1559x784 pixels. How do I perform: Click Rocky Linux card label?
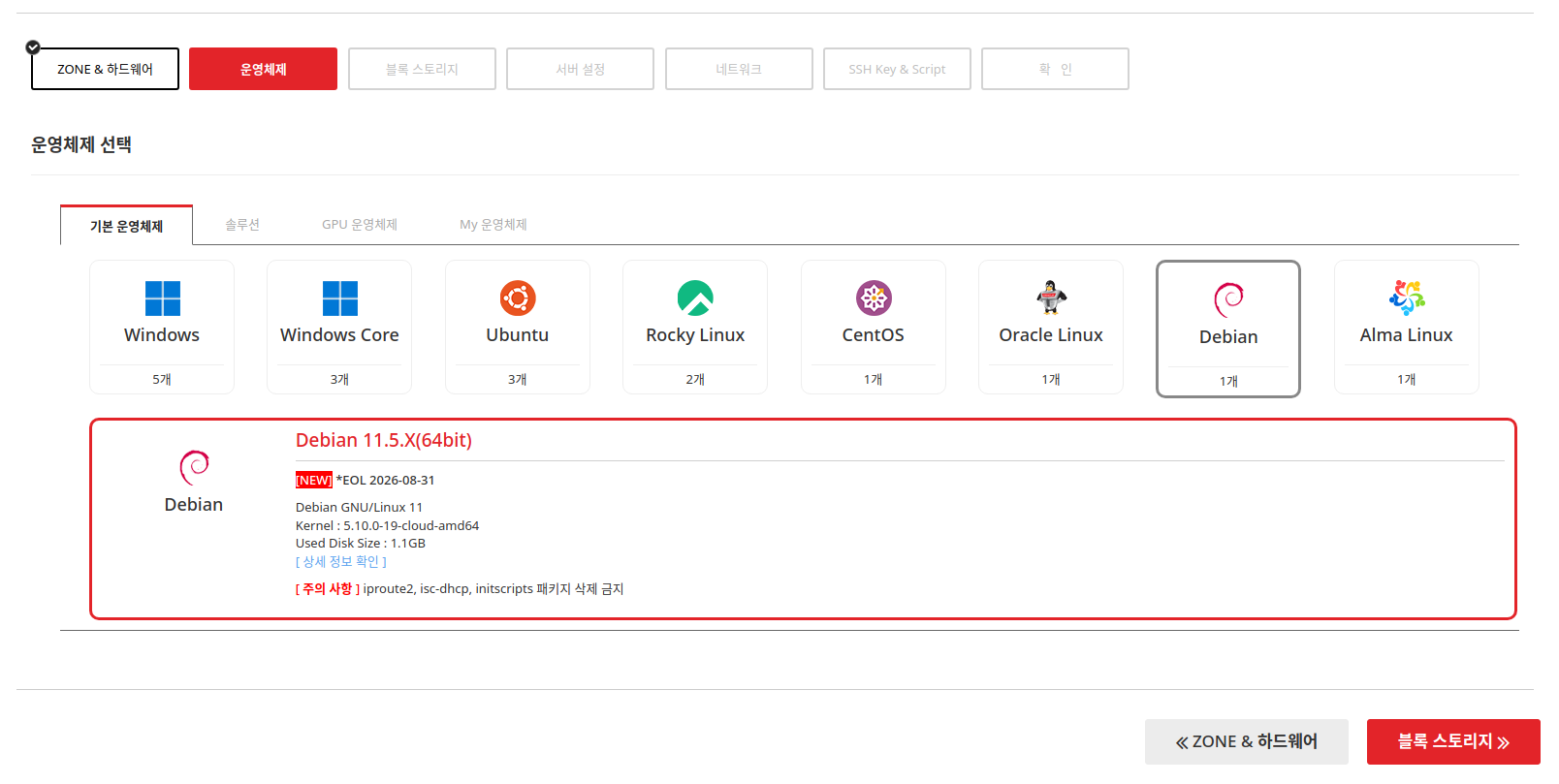[695, 335]
